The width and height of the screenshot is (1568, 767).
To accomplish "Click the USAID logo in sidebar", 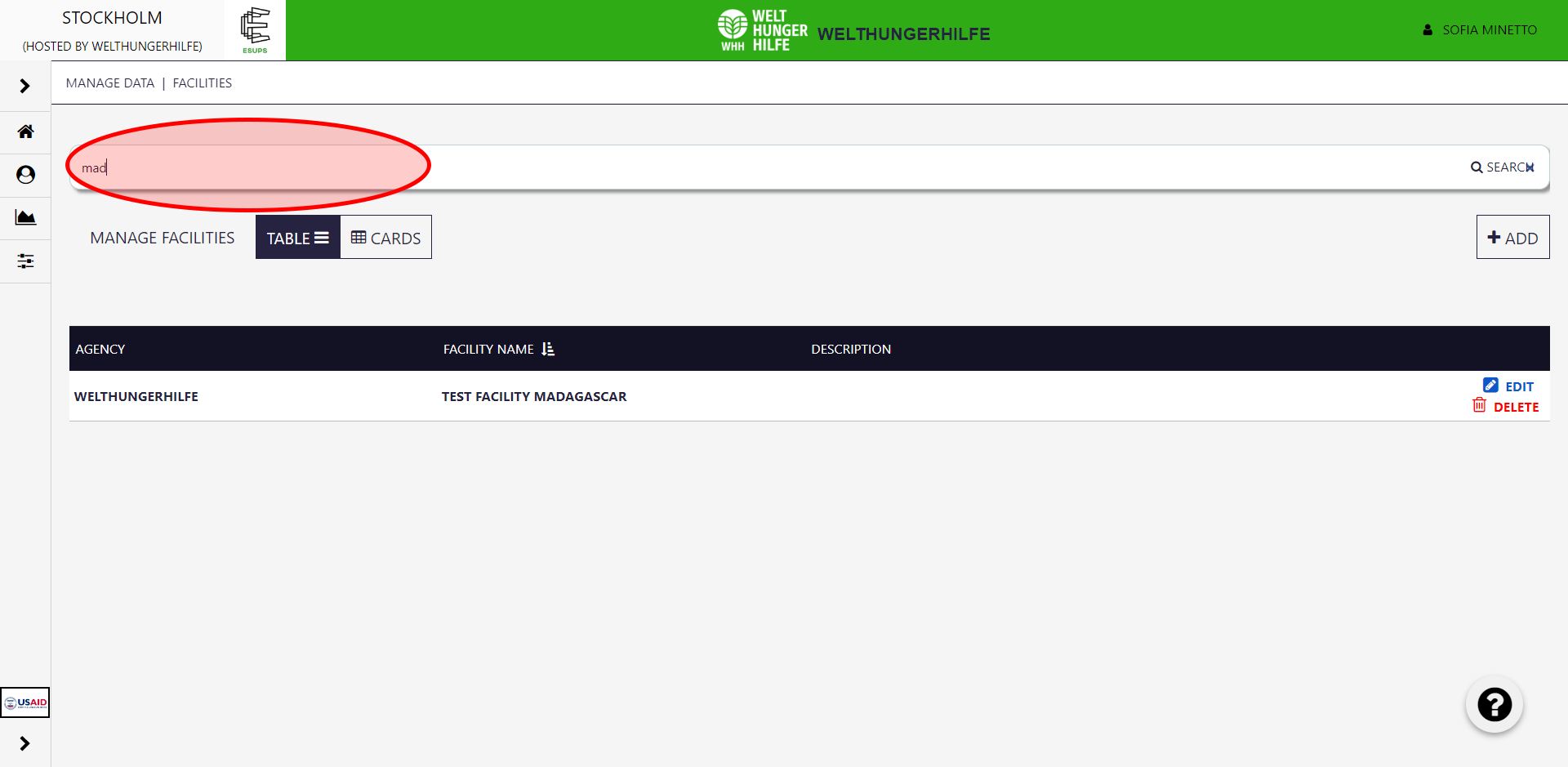I will click(25, 702).
